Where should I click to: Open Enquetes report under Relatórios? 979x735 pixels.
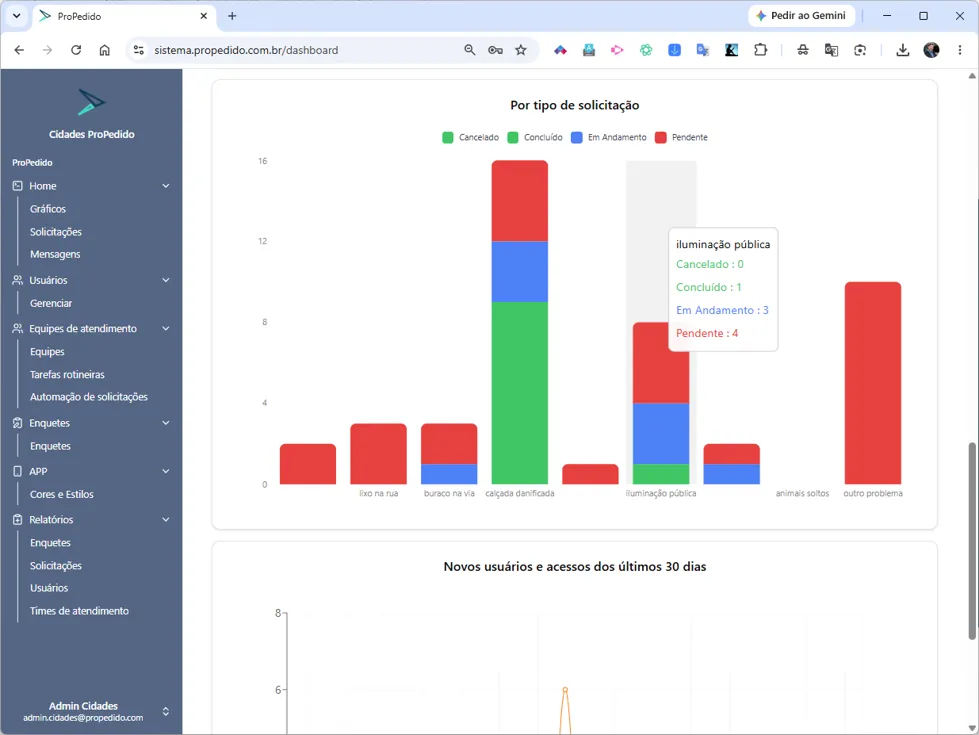point(51,543)
